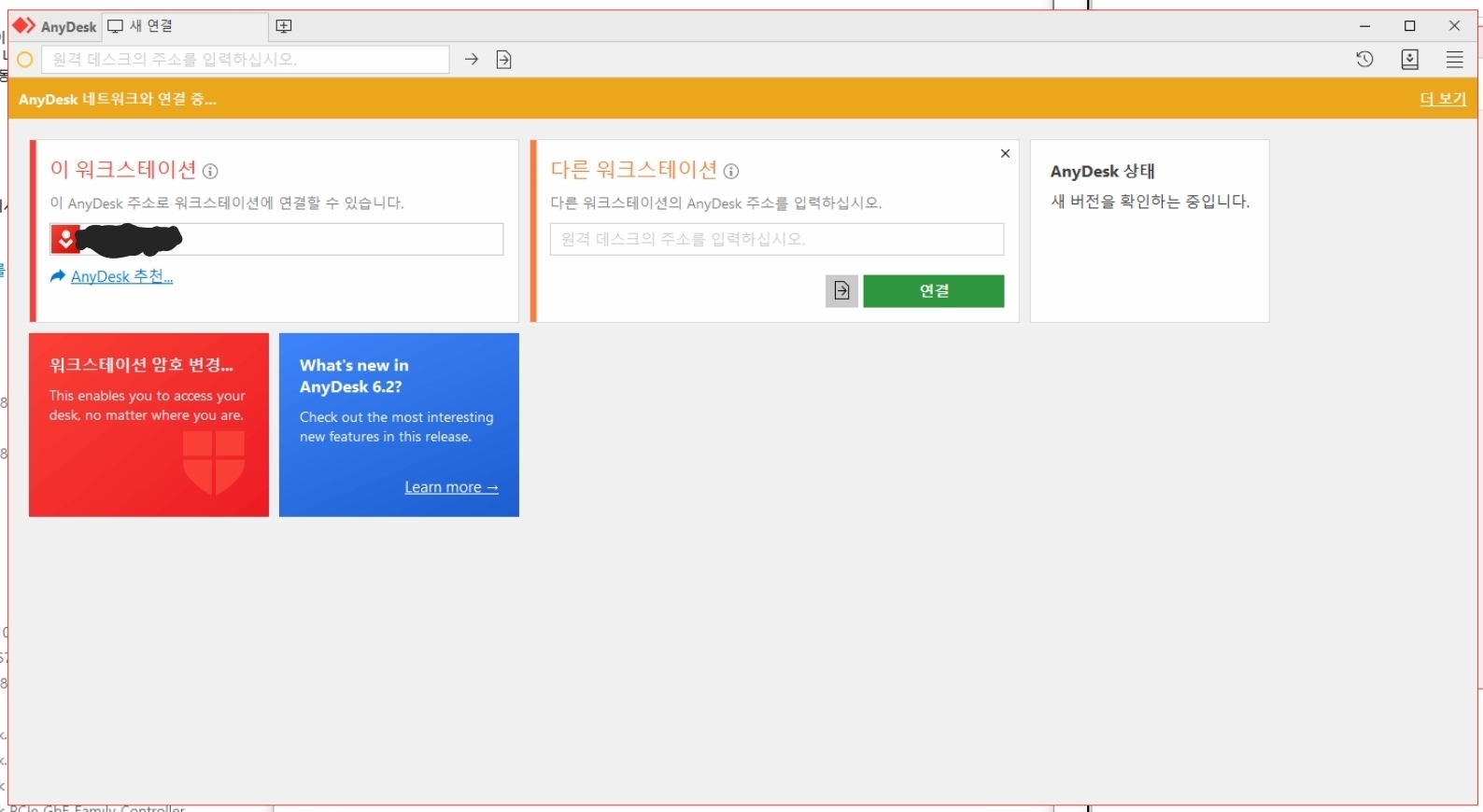Click the share arrow icon before AnyDesk 추천
The width and height of the screenshot is (1483, 812).
58,276
